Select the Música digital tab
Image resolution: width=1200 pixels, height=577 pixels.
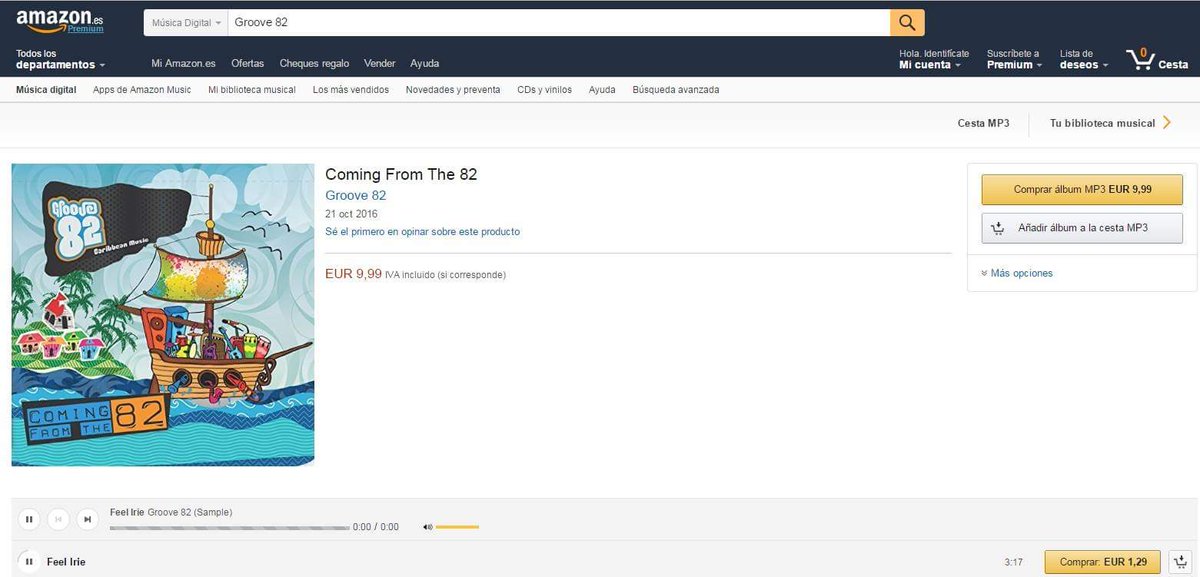(x=46, y=89)
